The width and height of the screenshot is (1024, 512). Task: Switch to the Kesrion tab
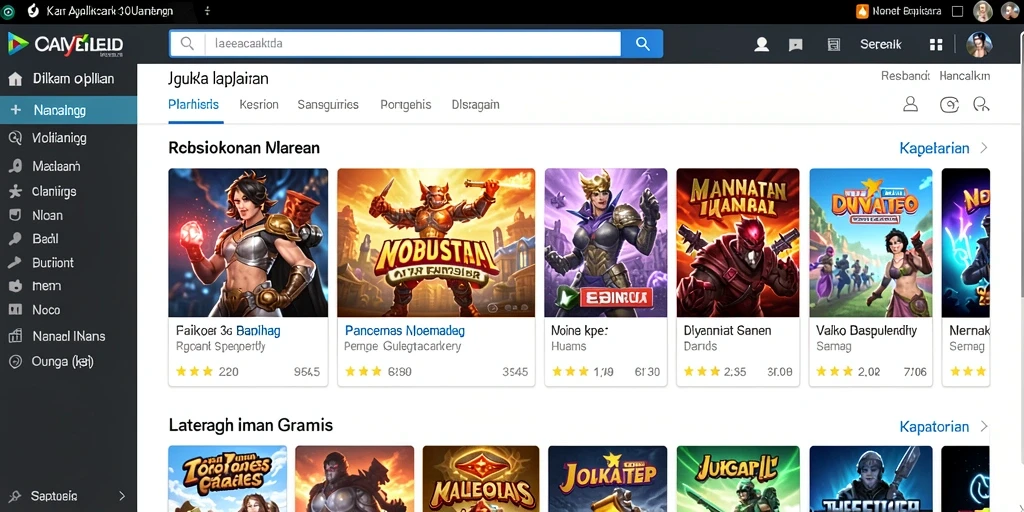259,104
